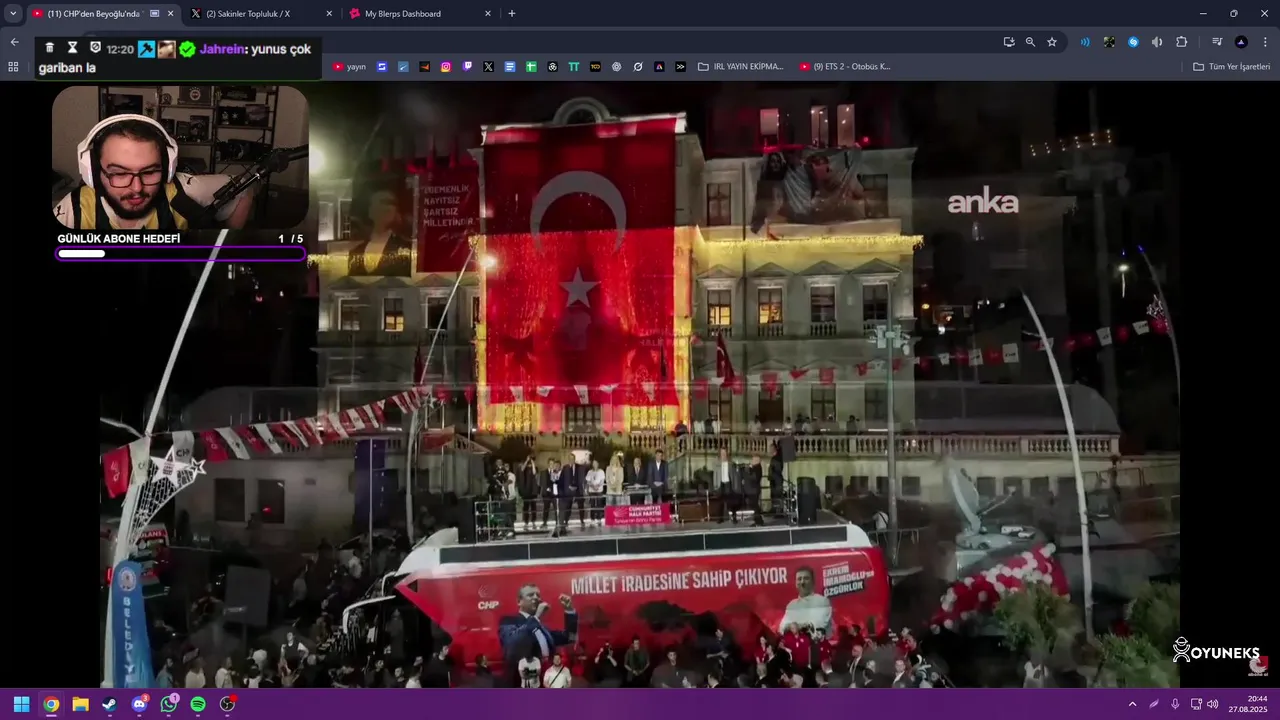Image resolution: width=1280 pixels, height=720 pixels.
Task: Close the CHP'den Beyoğlu'nda tab
Action: point(171,14)
